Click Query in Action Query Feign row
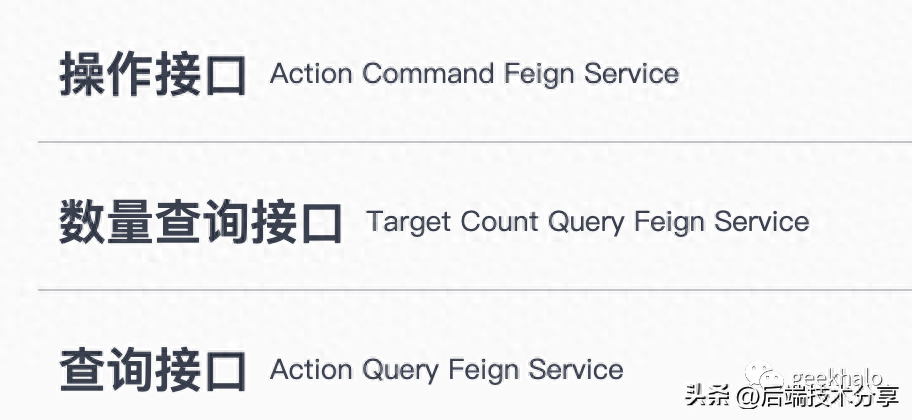The height and width of the screenshot is (420, 912). [x=401, y=371]
